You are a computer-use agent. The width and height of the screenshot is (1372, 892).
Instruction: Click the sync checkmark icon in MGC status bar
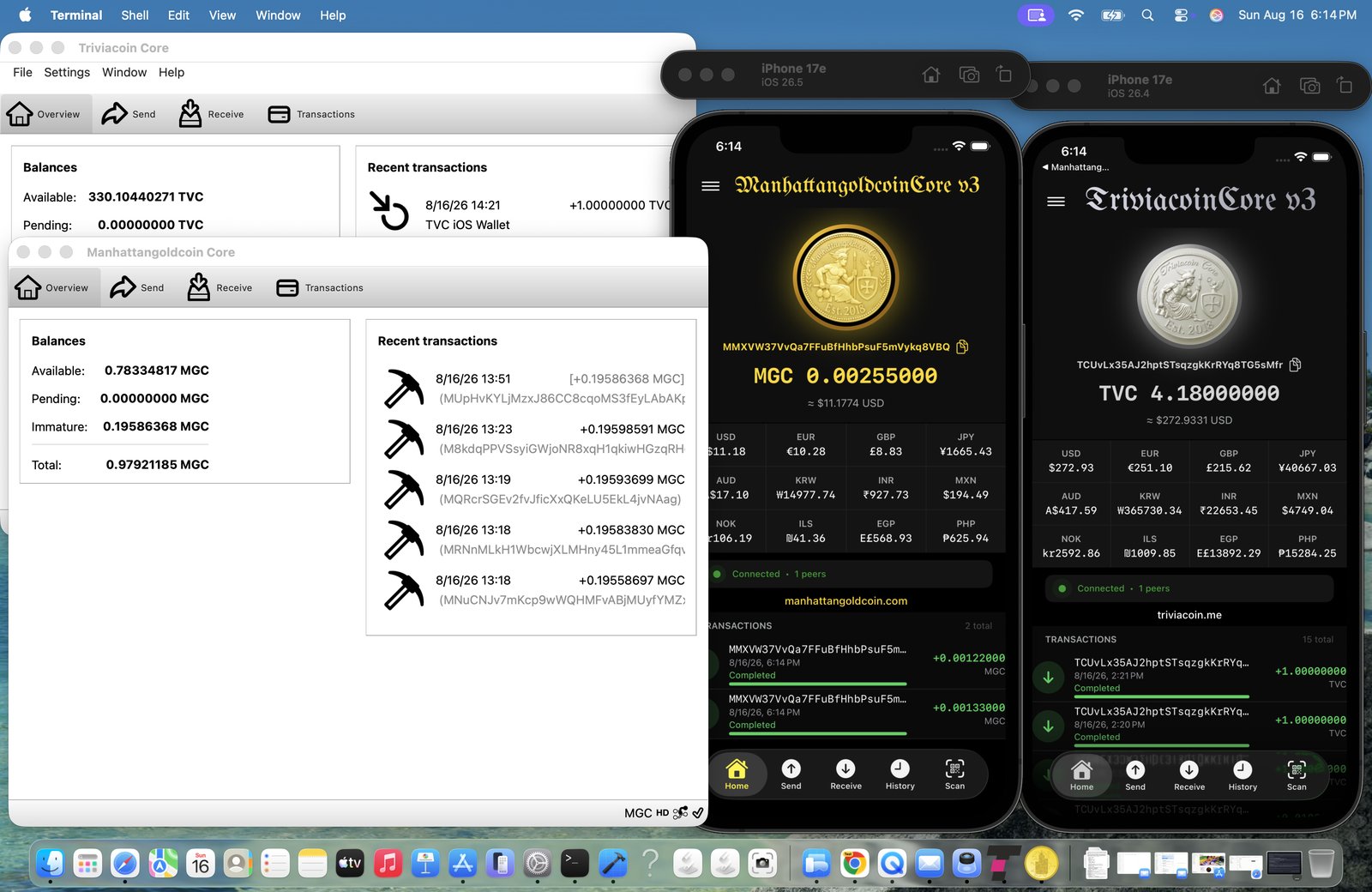click(x=698, y=812)
